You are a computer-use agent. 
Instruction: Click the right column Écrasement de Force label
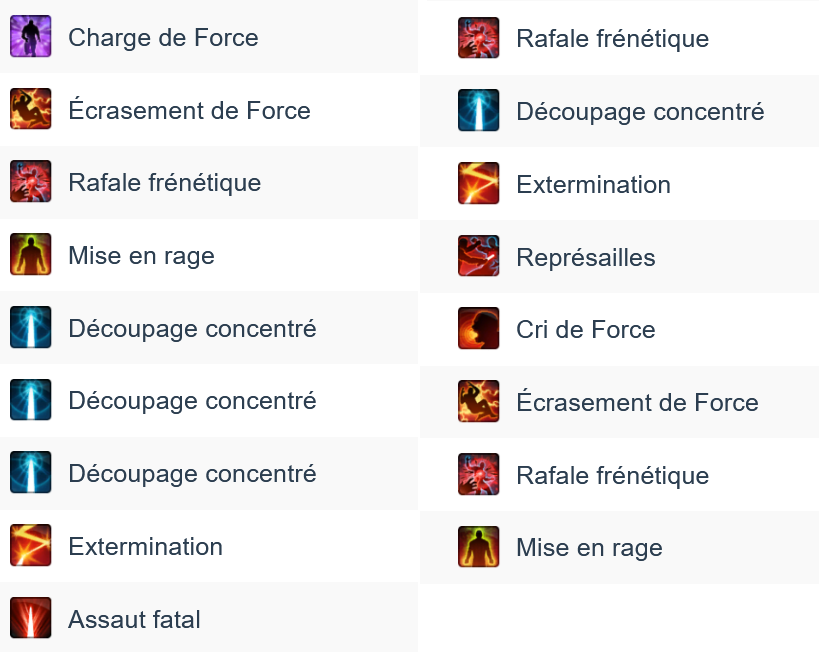637,401
